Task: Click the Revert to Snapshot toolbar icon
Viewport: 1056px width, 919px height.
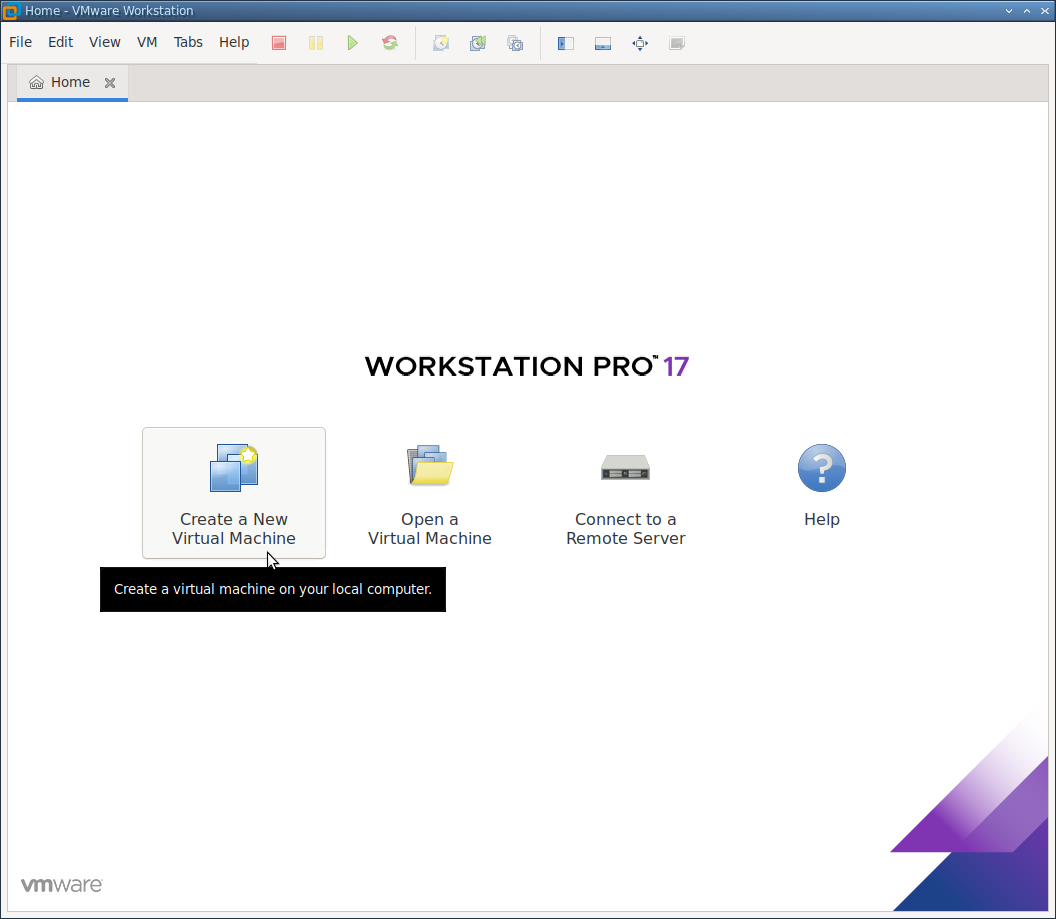Action: pyautogui.click(x=478, y=43)
